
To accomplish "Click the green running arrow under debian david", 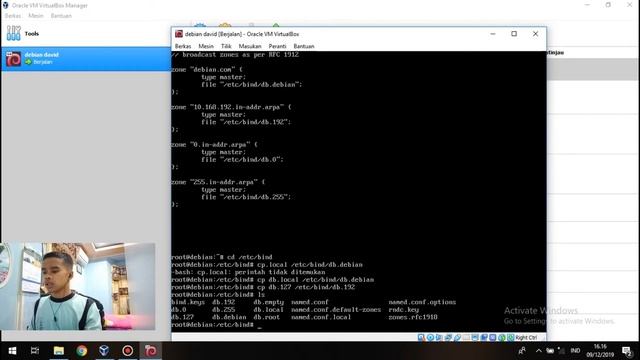I will 28,62.
